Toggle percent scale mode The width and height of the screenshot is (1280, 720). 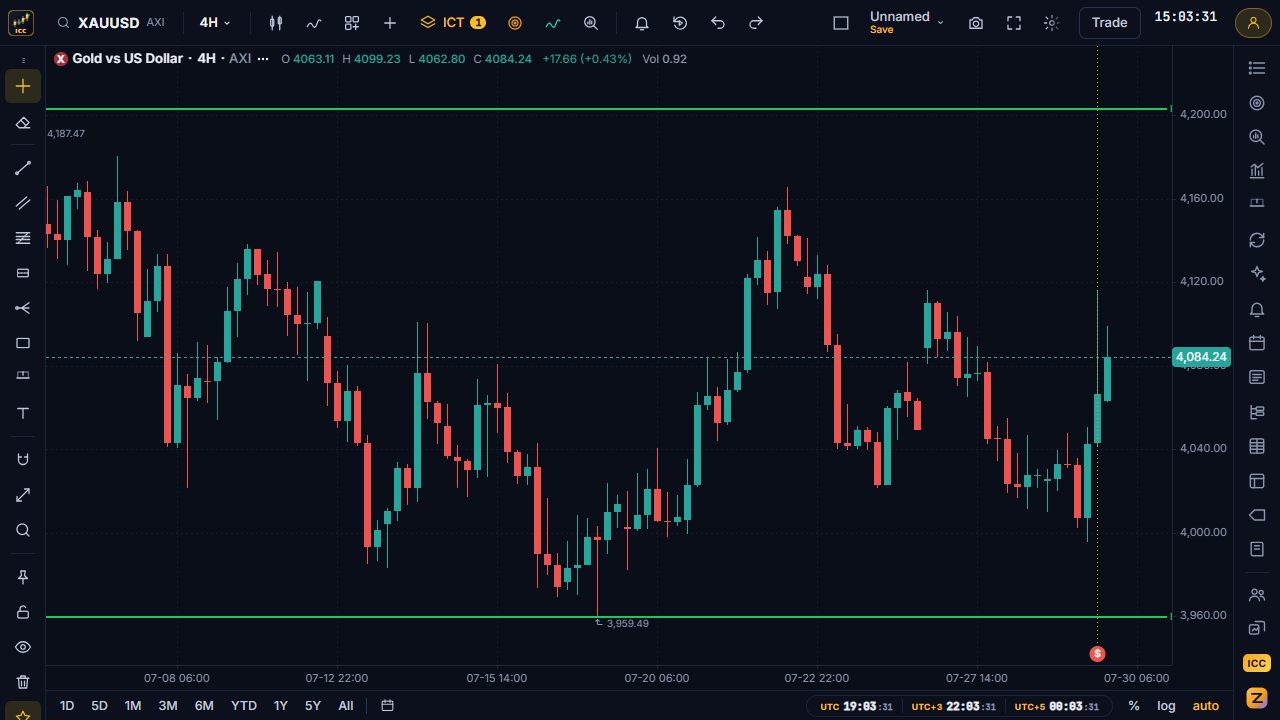(x=1134, y=705)
